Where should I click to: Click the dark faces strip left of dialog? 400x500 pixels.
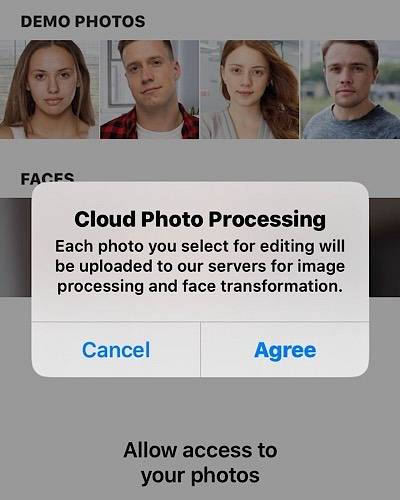pos(16,247)
